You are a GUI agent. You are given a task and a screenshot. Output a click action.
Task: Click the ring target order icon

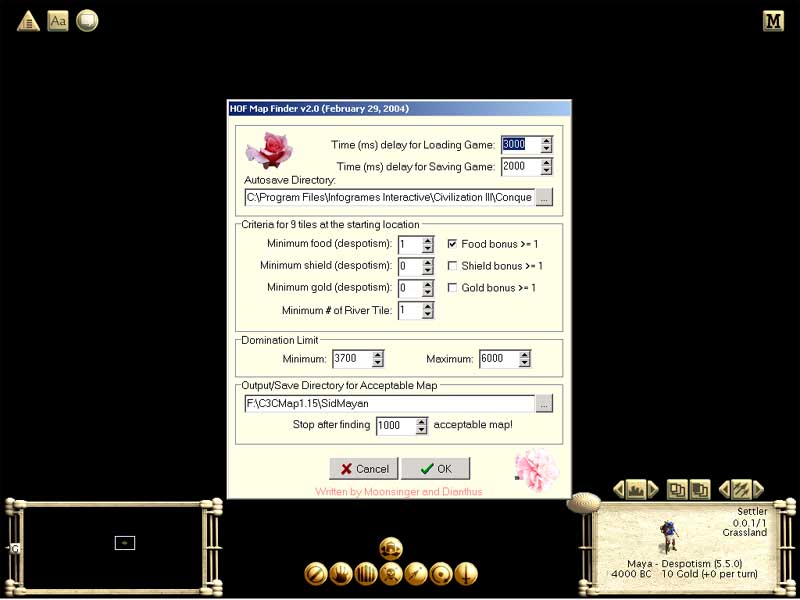coord(441,574)
